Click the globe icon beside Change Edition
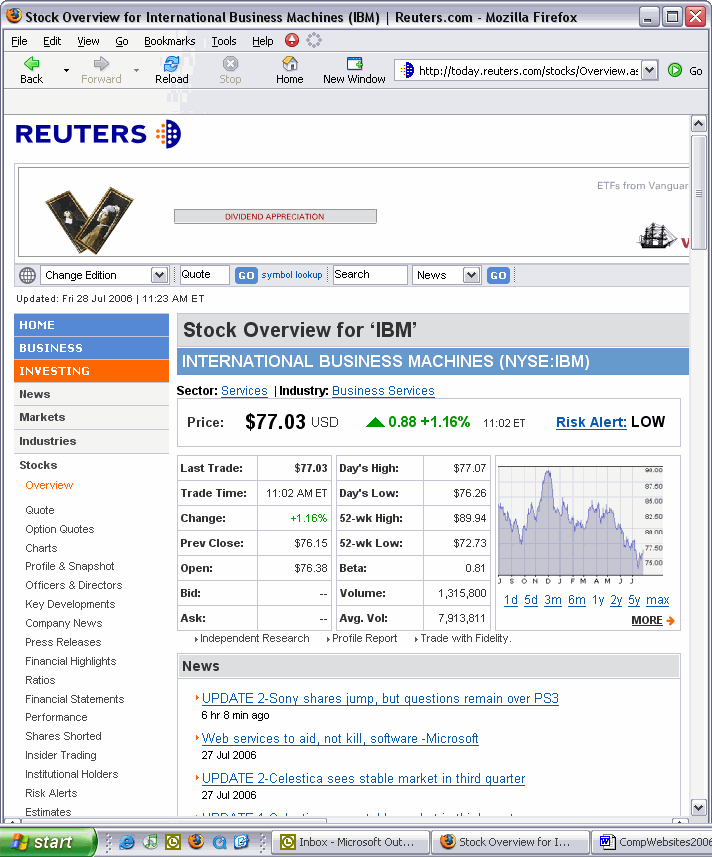Viewport: 712px width, 857px height. tap(27, 275)
